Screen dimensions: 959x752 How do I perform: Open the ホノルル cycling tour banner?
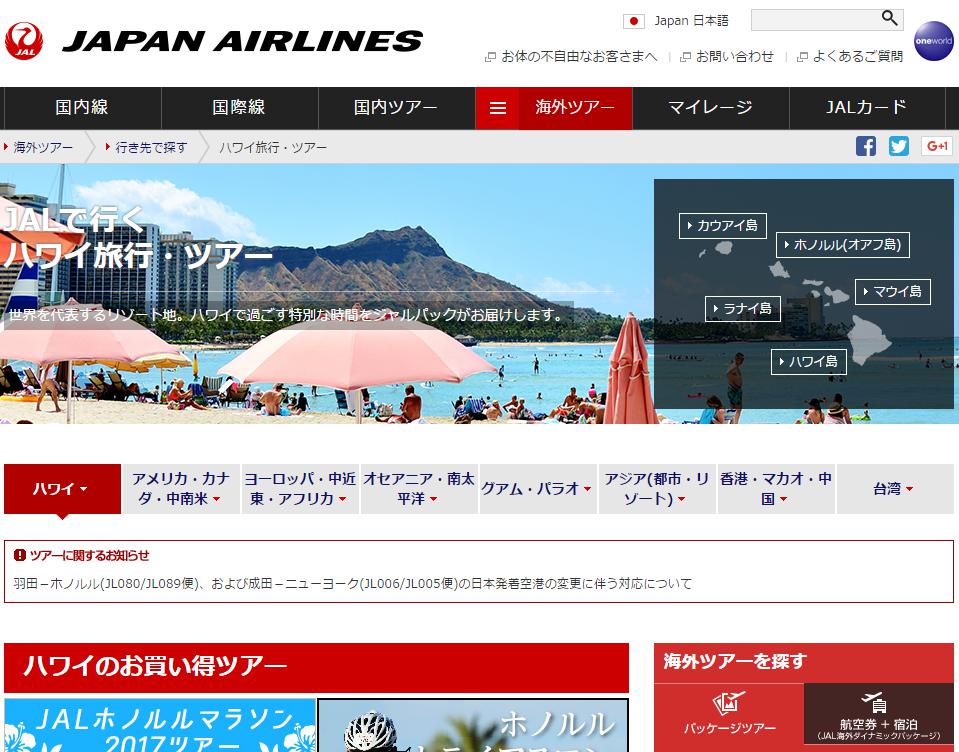[x=473, y=726]
